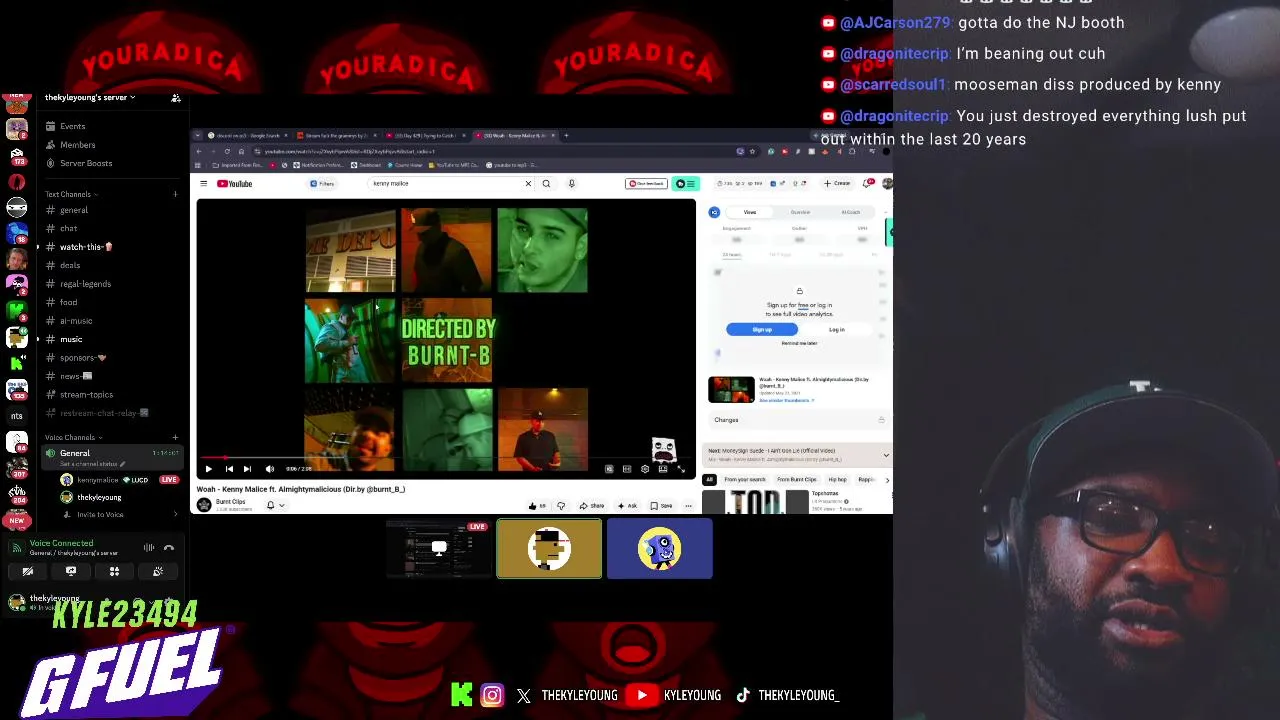Select the 'Hip hop' chip
1280x720 pixels.
(838, 480)
